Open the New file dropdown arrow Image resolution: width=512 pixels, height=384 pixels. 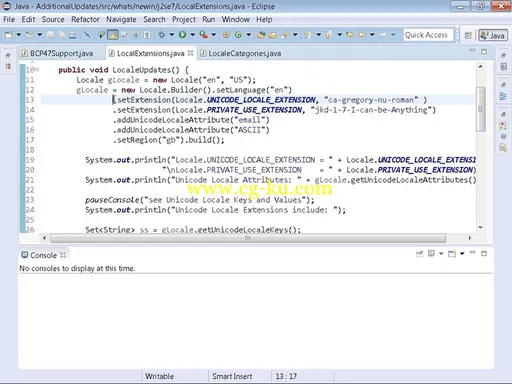point(19,35)
